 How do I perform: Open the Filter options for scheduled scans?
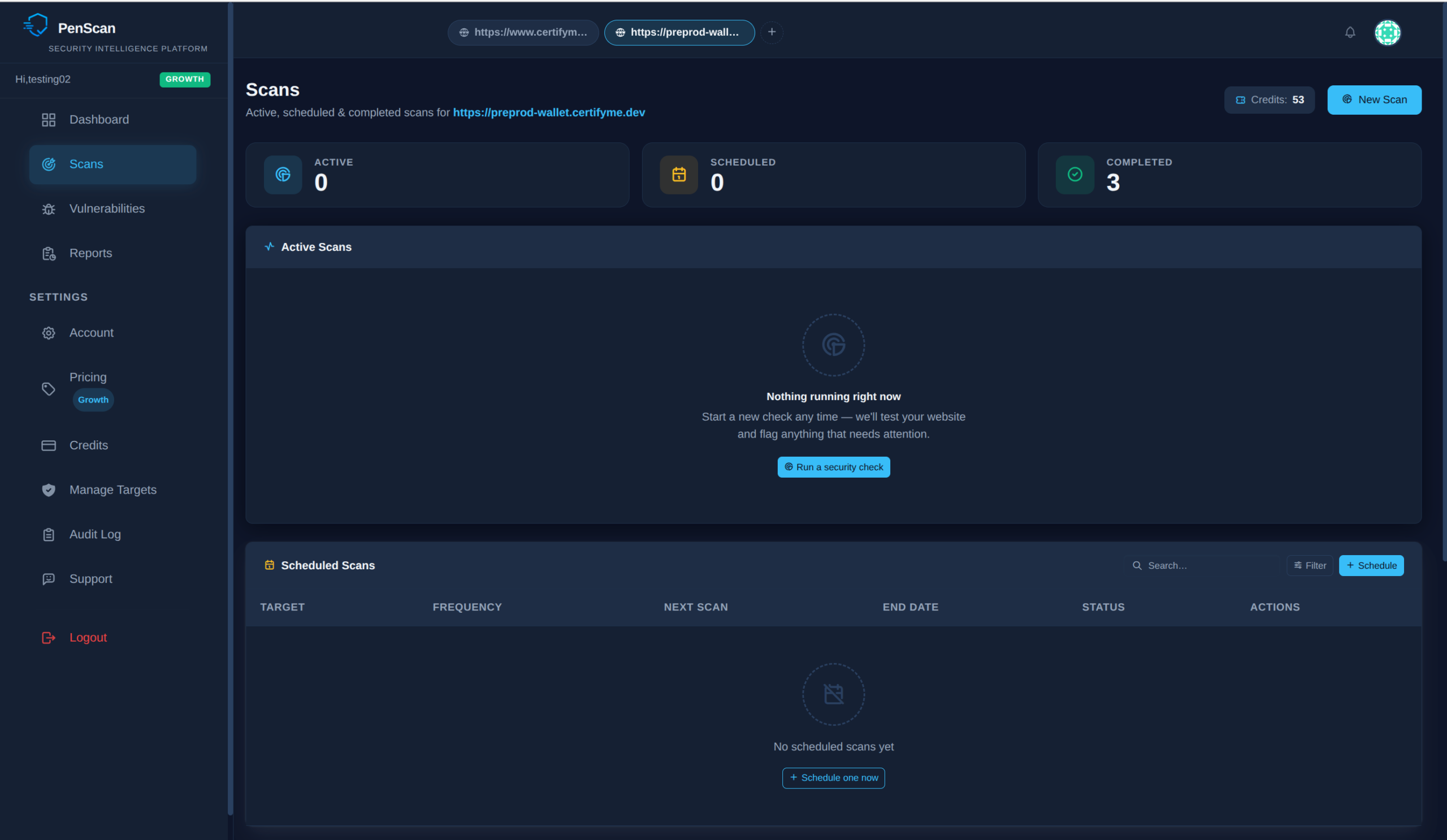(1310, 565)
